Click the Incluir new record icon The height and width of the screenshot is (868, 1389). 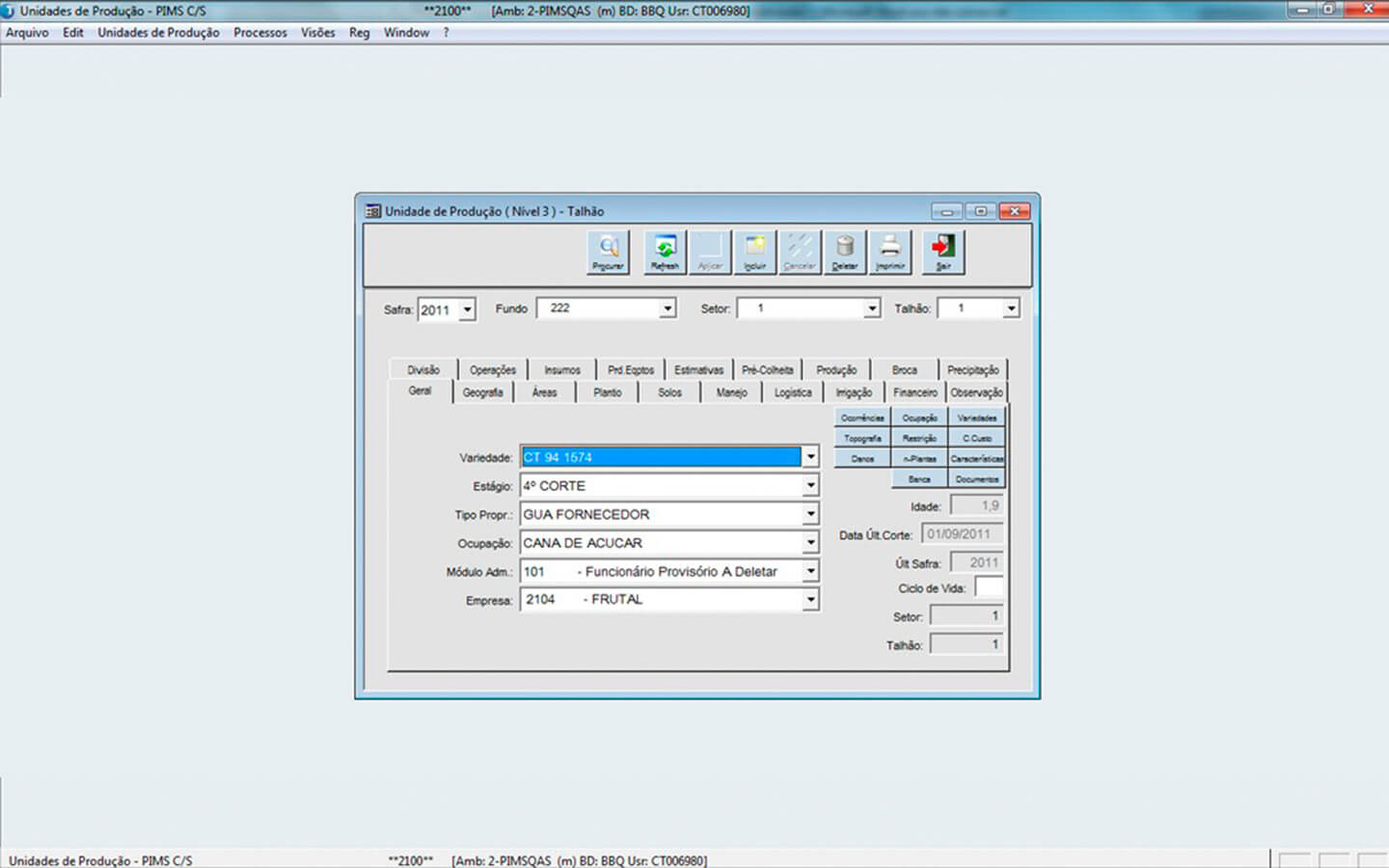pyautogui.click(x=754, y=252)
